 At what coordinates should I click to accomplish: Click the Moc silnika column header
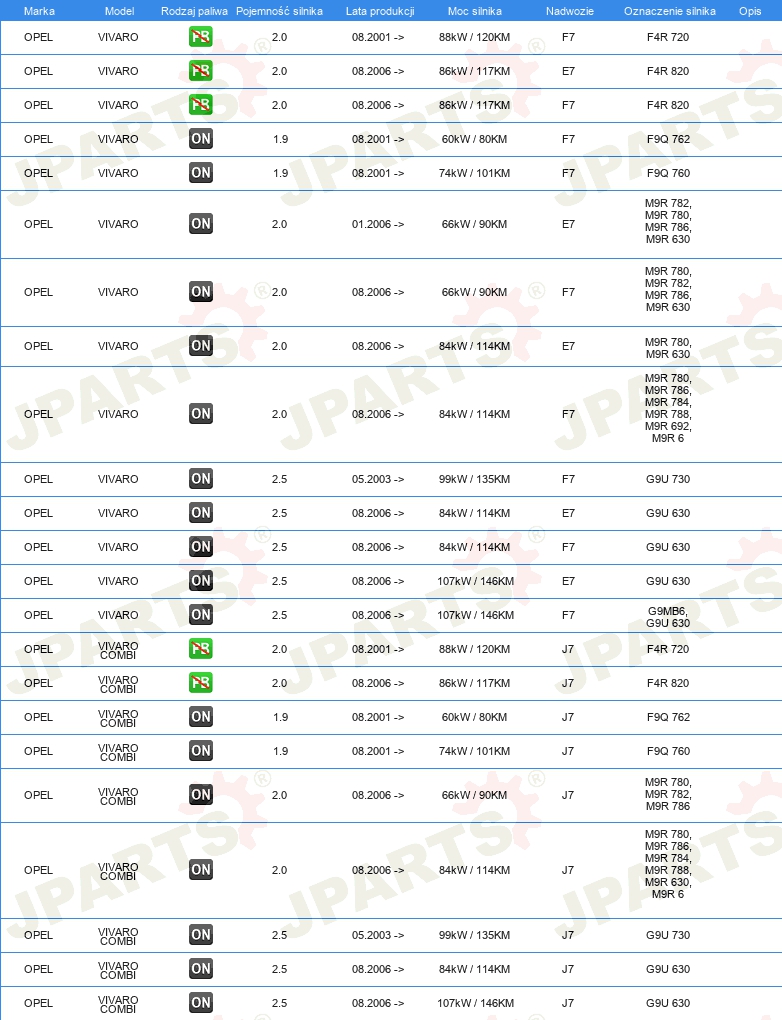(x=475, y=11)
